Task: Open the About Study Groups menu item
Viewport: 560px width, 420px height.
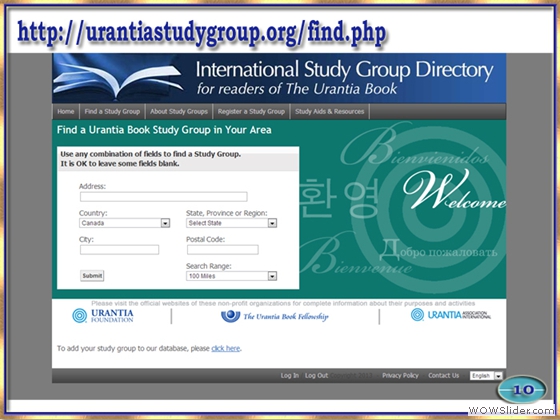Action: click(179, 111)
